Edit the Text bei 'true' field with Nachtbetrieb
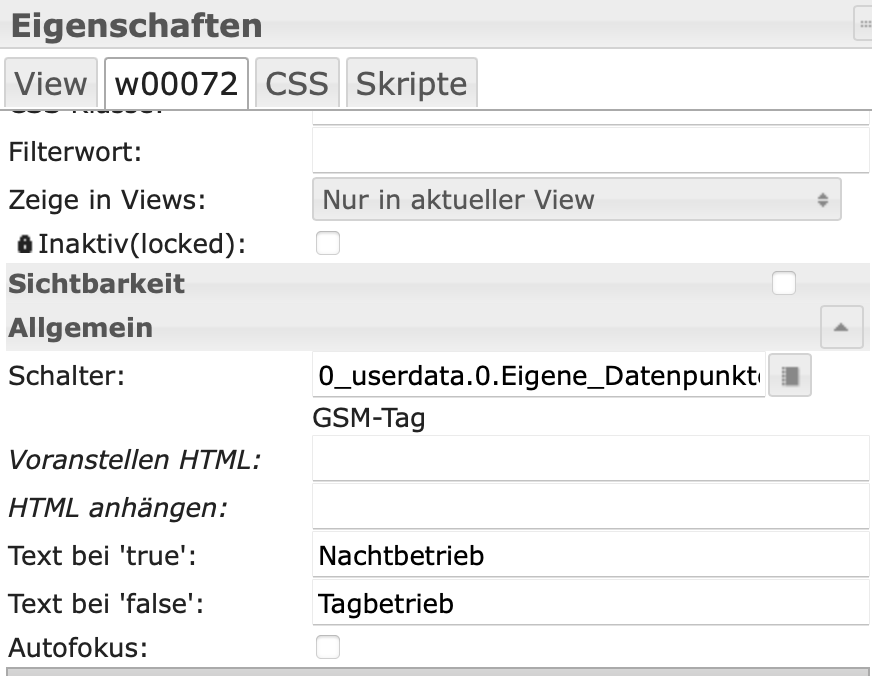 (590, 555)
